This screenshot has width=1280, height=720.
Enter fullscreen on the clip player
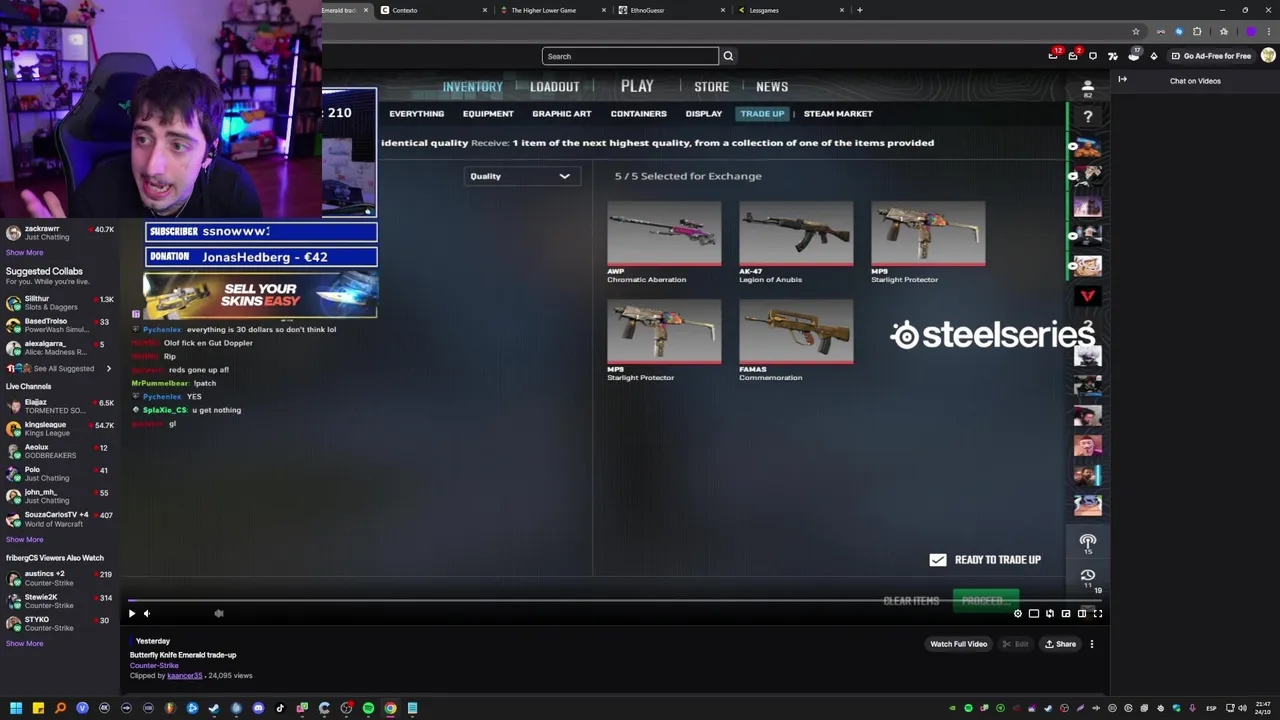pyautogui.click(x=1098, y=614)
